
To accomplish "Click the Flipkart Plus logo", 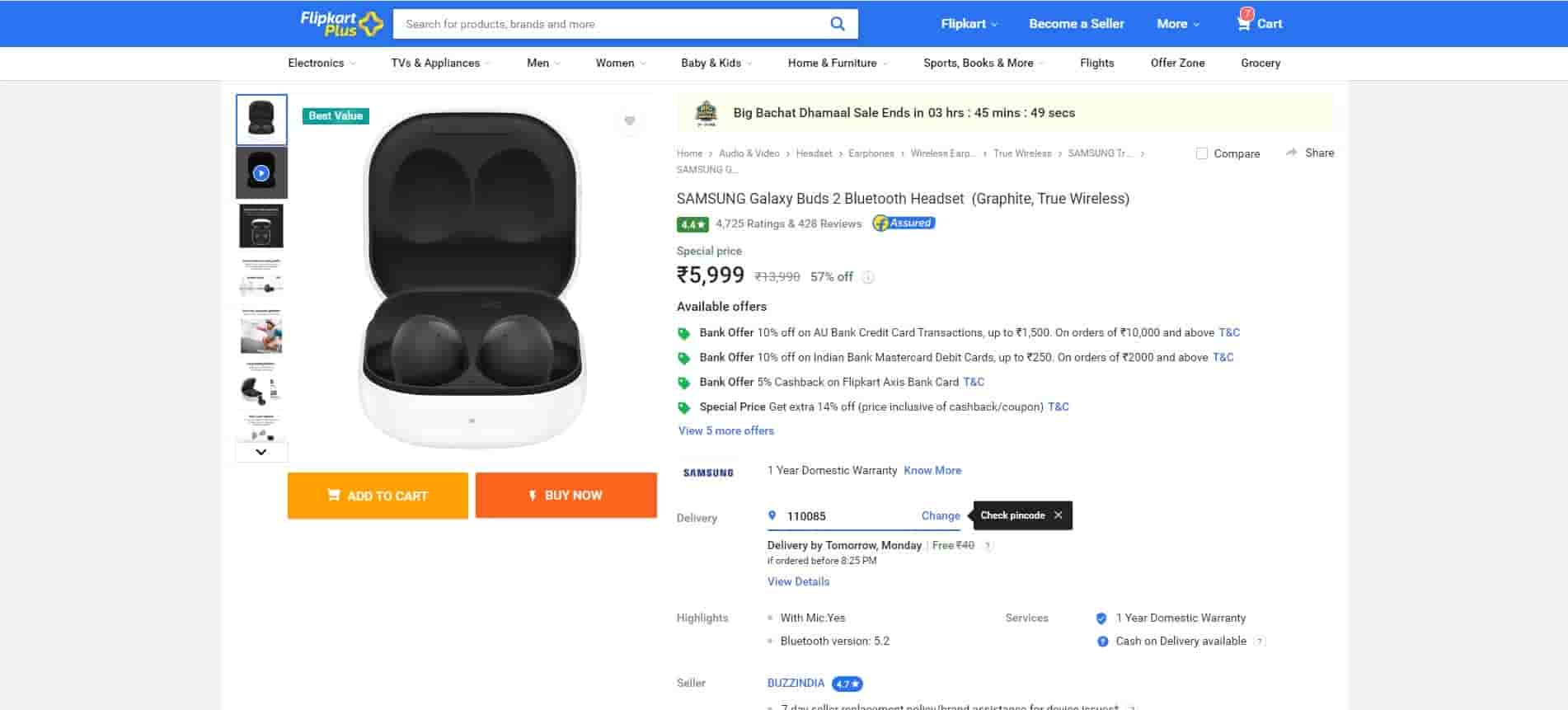I will [x=341, y=24].
